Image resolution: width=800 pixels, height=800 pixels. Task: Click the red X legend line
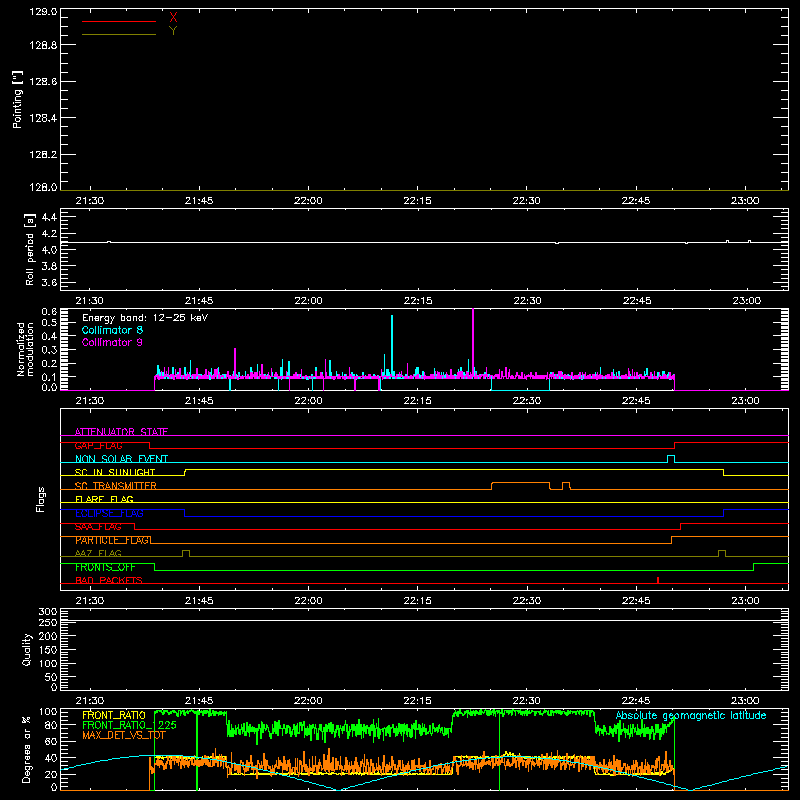[x=119, y=21]
